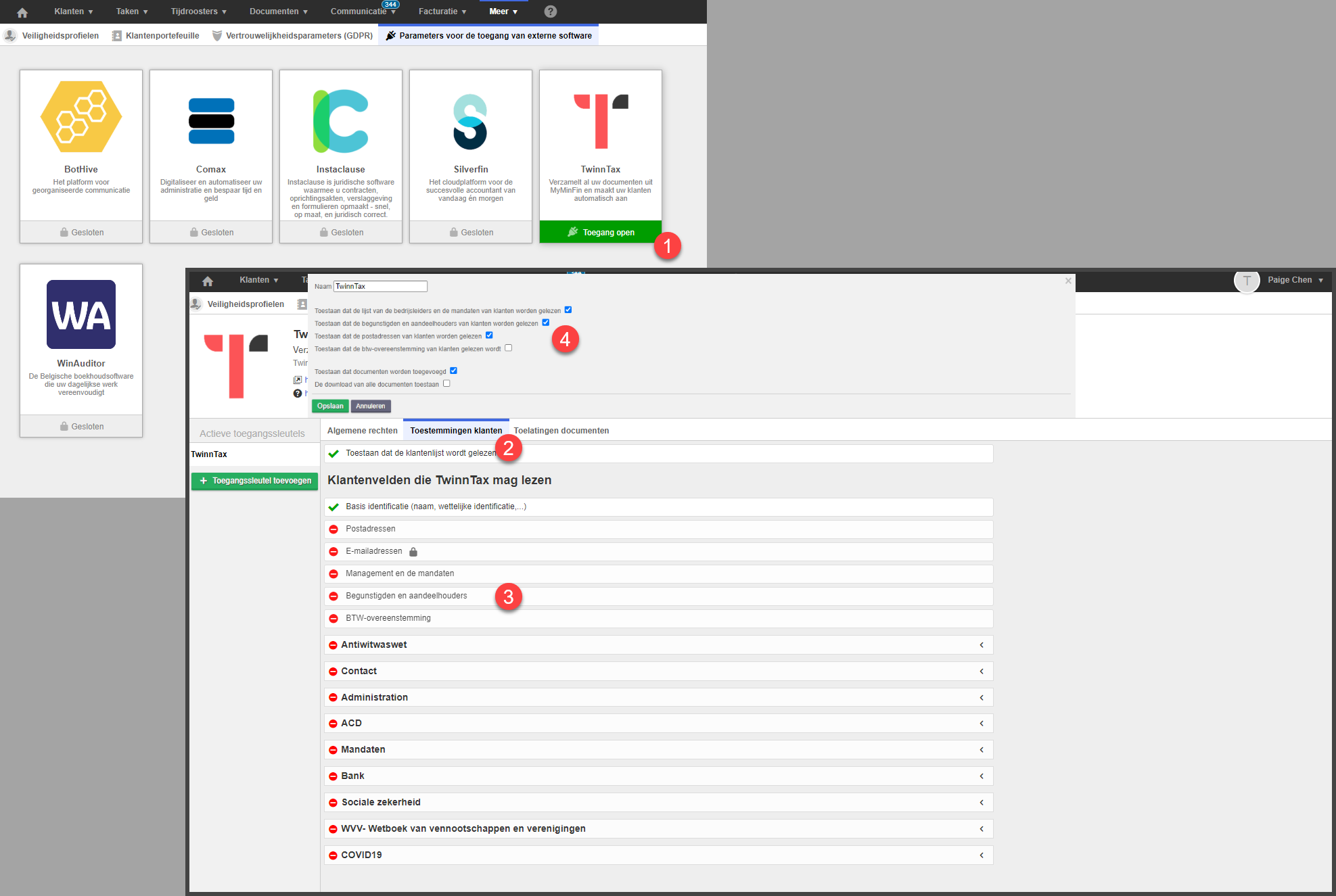The width and height of the screenshot is (1336, 896).
Task: Open the help question mark in upper navigation bar
Action: pyautogui.click(x=551, y=11)
